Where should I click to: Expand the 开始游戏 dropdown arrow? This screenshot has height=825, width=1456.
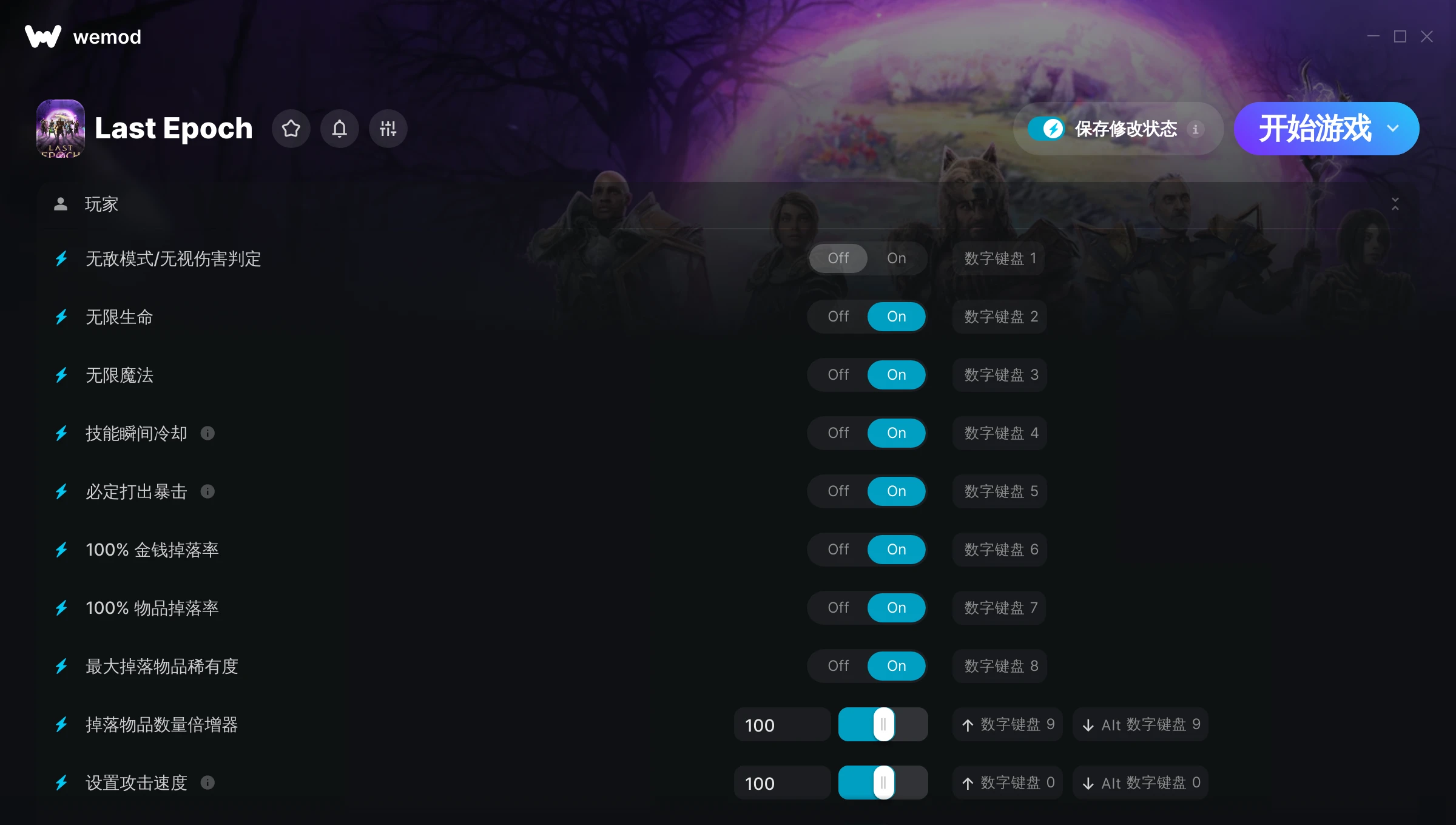click(x=1393, y=129)
